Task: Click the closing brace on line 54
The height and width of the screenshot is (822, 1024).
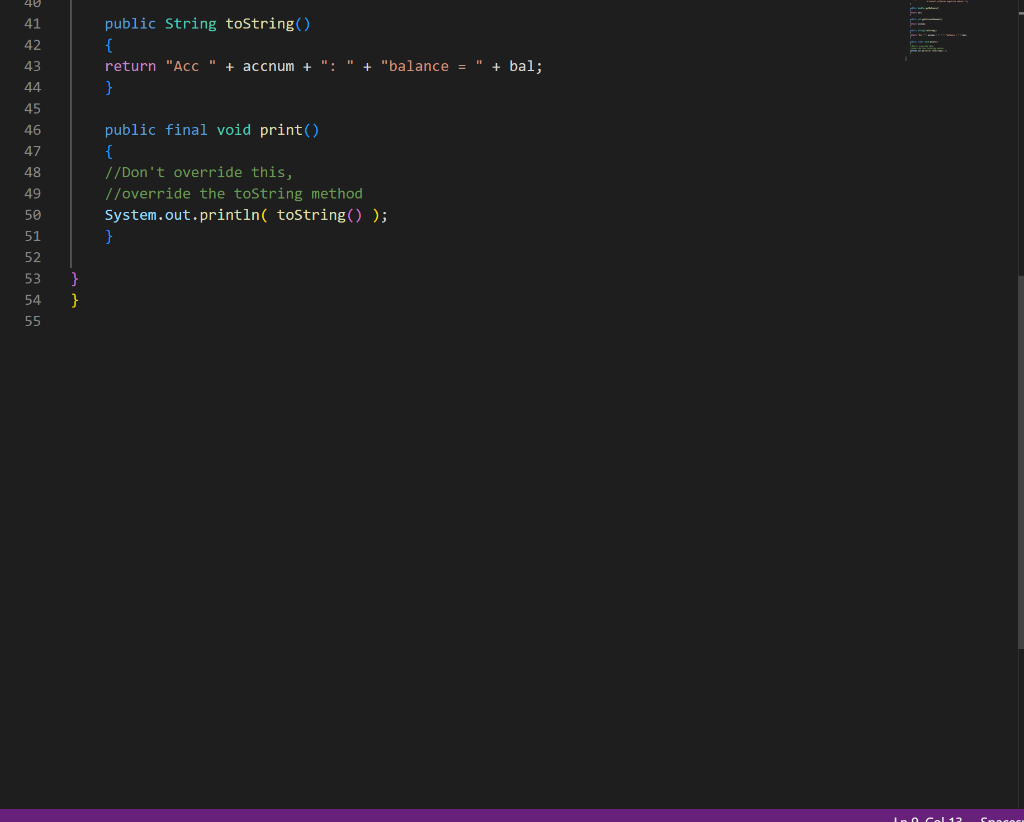Action: pyautogui.click(x=75, y=299)
